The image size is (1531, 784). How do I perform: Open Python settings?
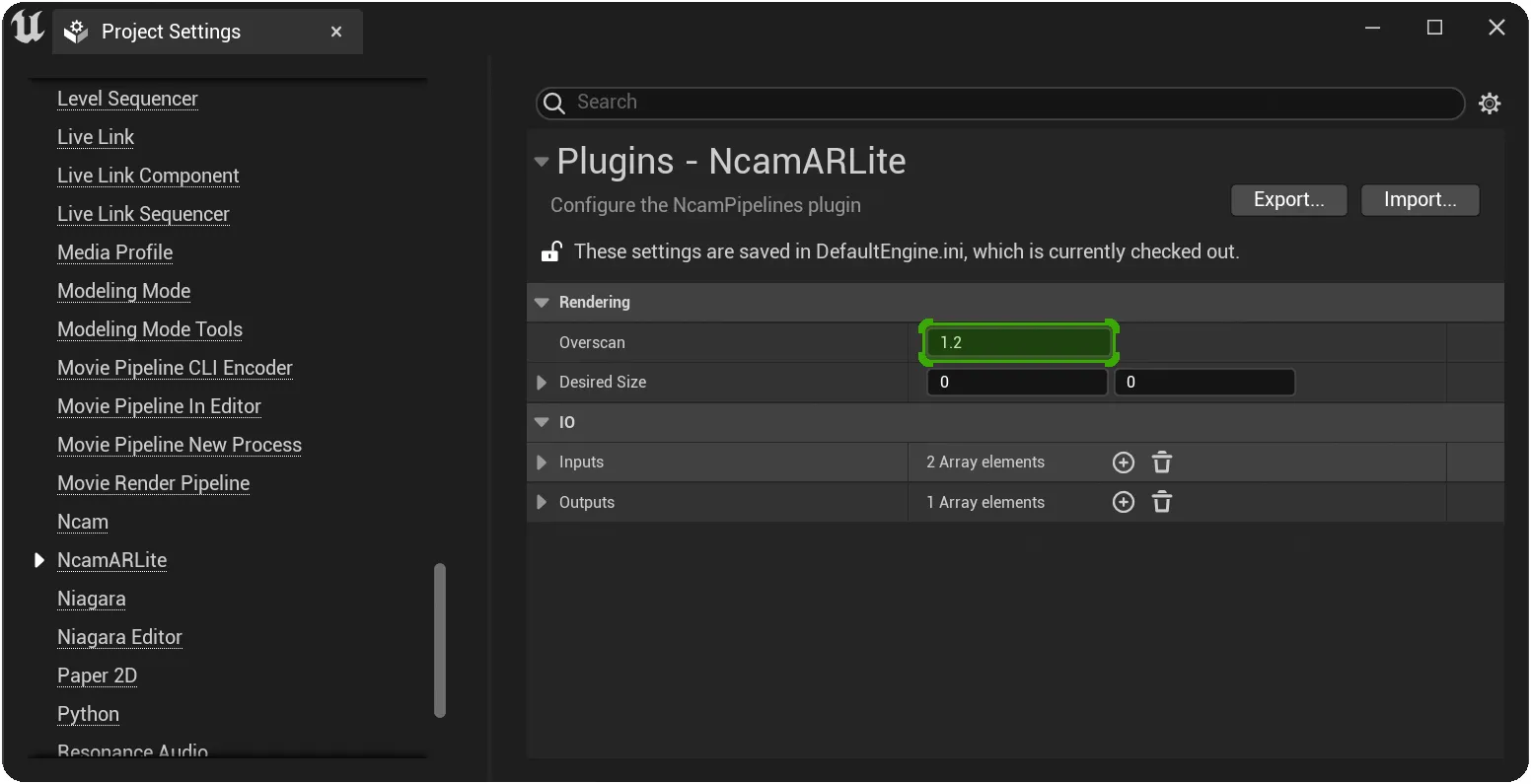88,714
